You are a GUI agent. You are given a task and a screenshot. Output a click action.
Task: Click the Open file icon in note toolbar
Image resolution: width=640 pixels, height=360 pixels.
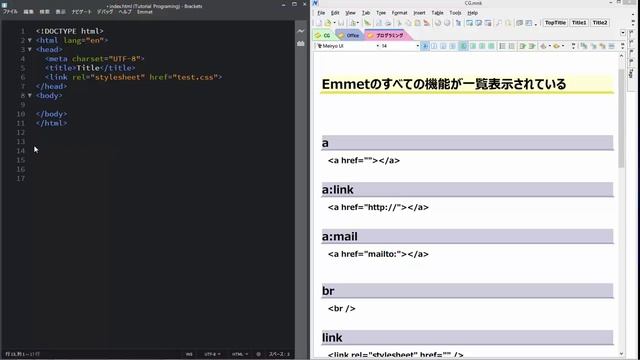(328, 23)
